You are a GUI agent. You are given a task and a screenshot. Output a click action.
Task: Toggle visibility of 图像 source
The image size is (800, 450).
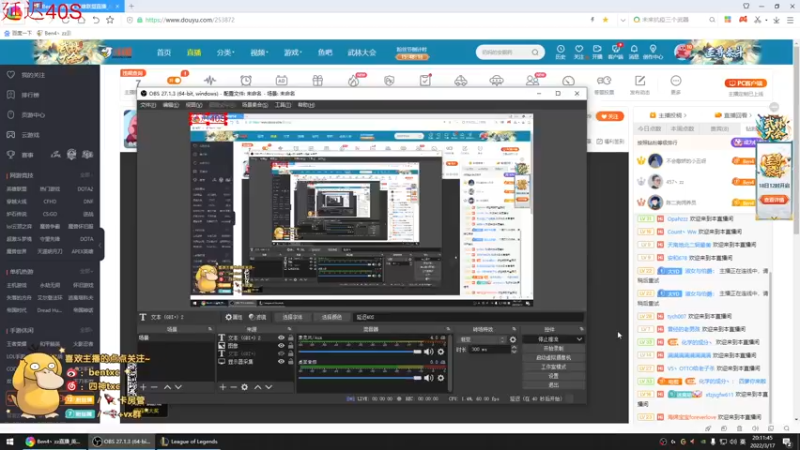coord(281,345)
